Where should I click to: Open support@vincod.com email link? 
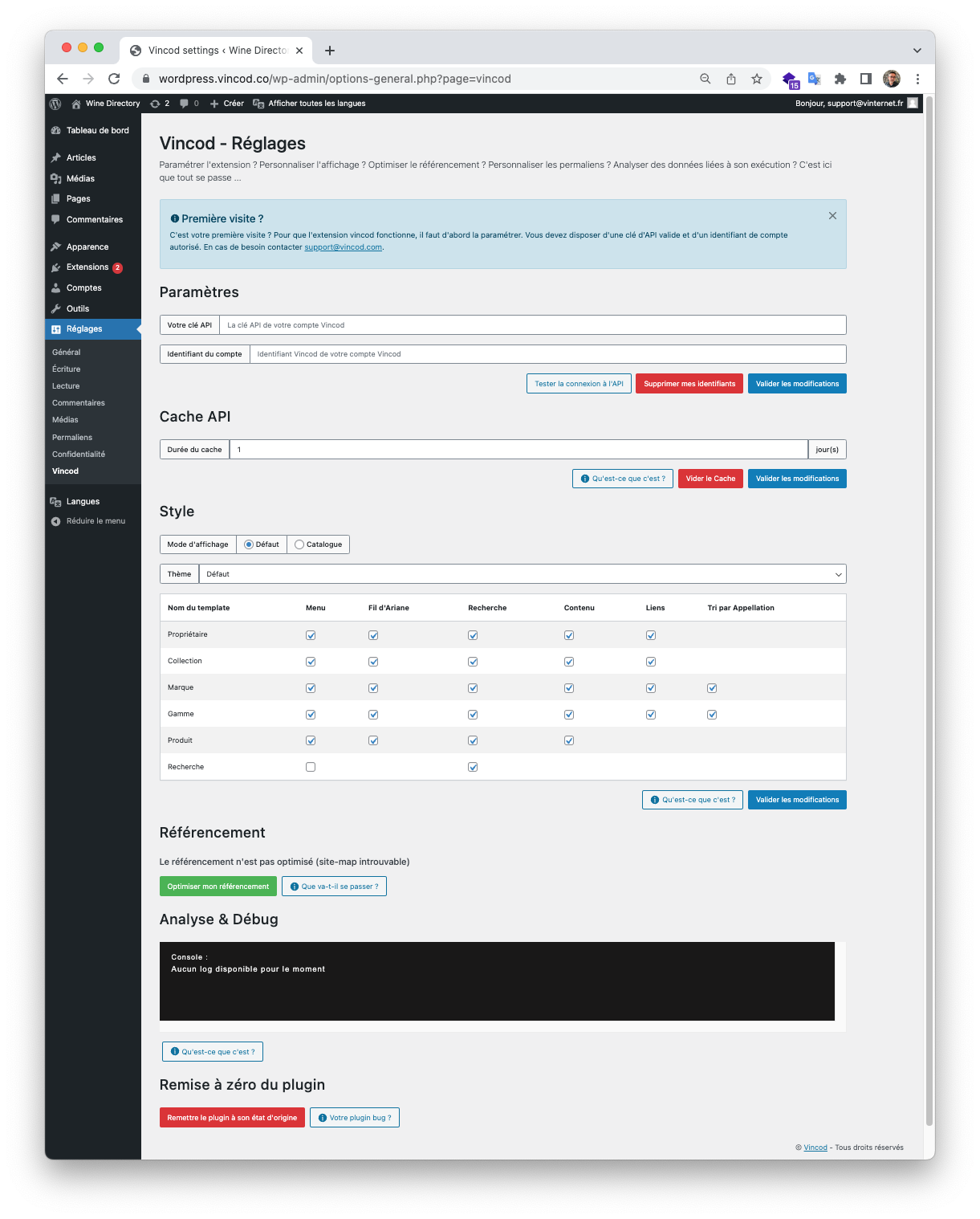pyautogui.click(x=343, y=247)
